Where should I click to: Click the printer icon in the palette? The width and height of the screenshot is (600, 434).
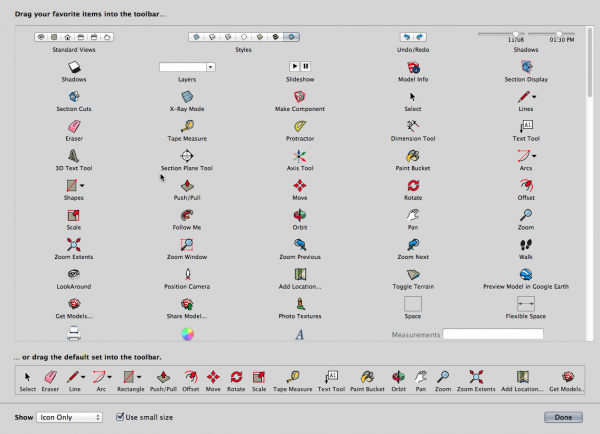click(74, 333)
